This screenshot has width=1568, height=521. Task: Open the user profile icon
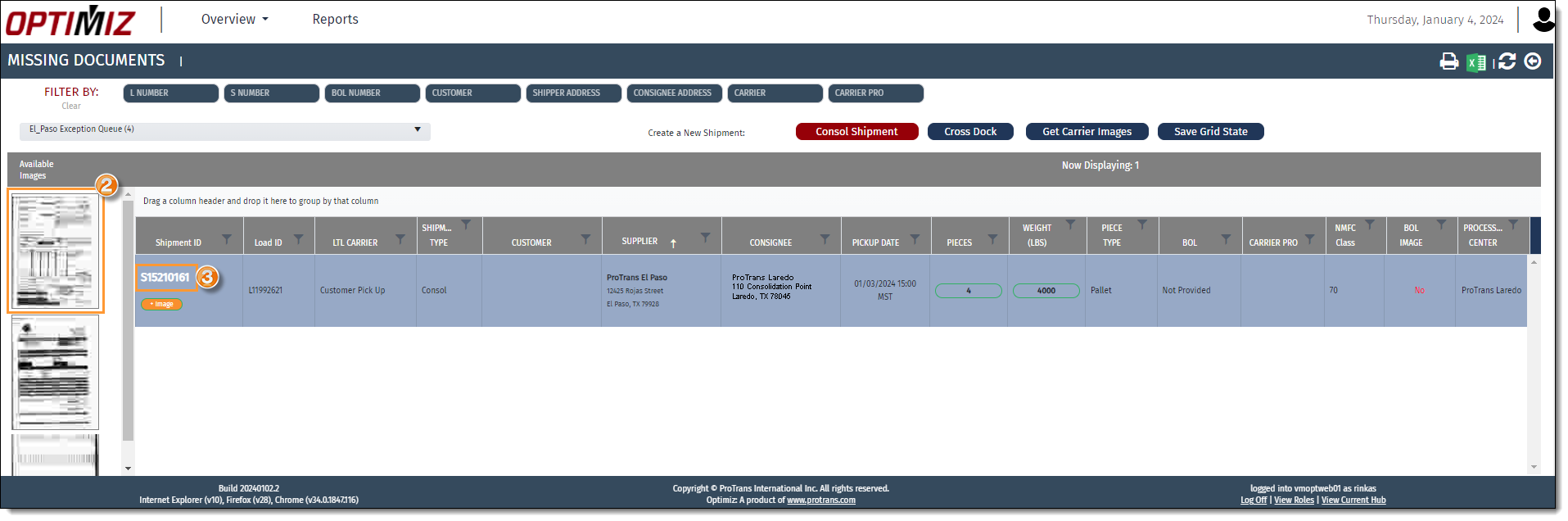1543,20
